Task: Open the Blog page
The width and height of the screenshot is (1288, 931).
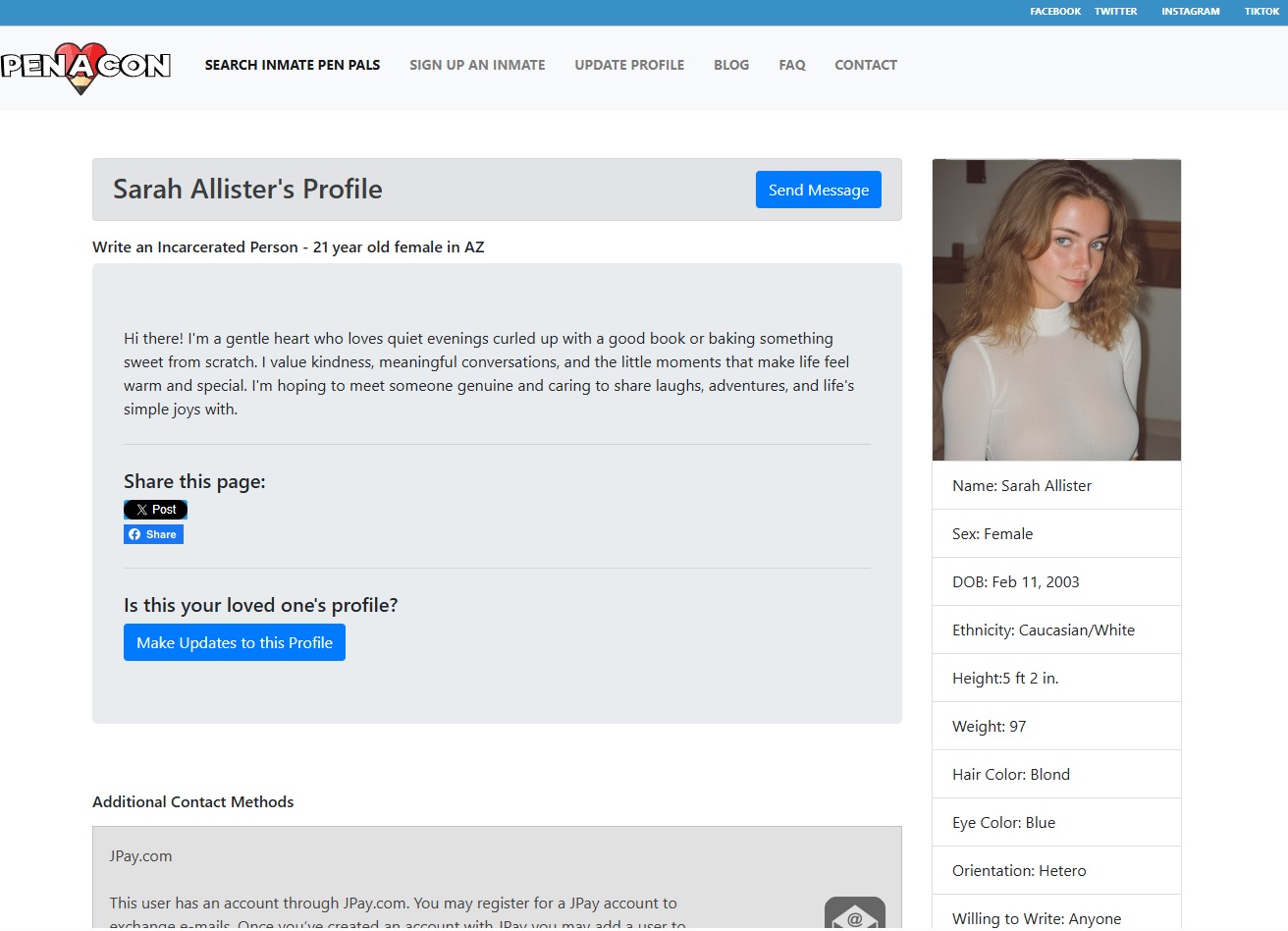Action: [x=731, y=65]
